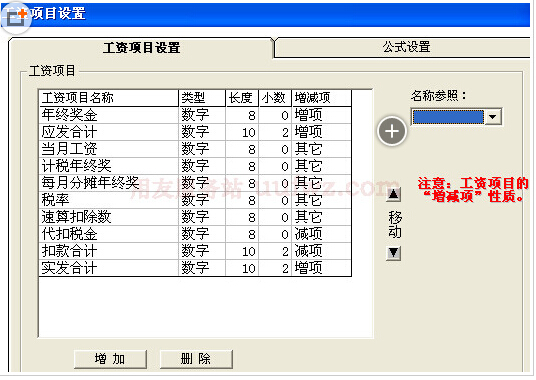
Task: Select the 计税年终奖 row
Action: coord(195,166)
